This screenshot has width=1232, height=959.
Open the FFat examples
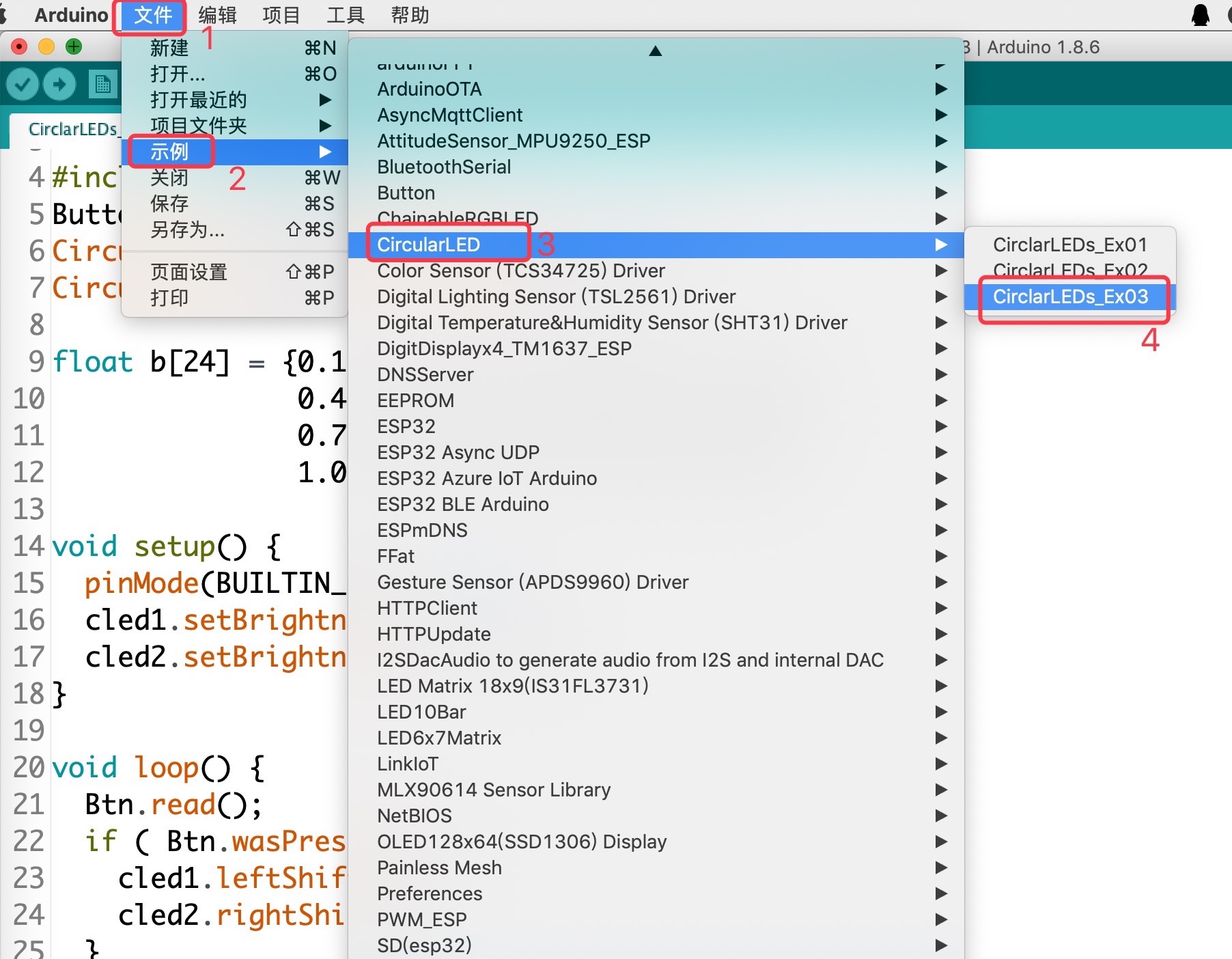(656, 556)
